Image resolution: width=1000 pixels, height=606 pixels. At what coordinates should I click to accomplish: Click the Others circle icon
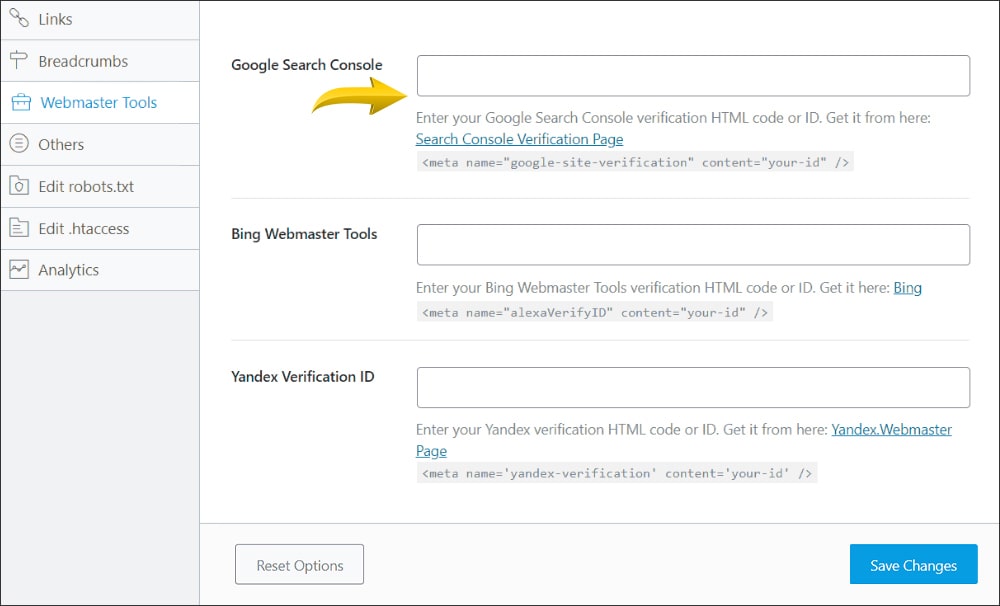pos(19,144)
